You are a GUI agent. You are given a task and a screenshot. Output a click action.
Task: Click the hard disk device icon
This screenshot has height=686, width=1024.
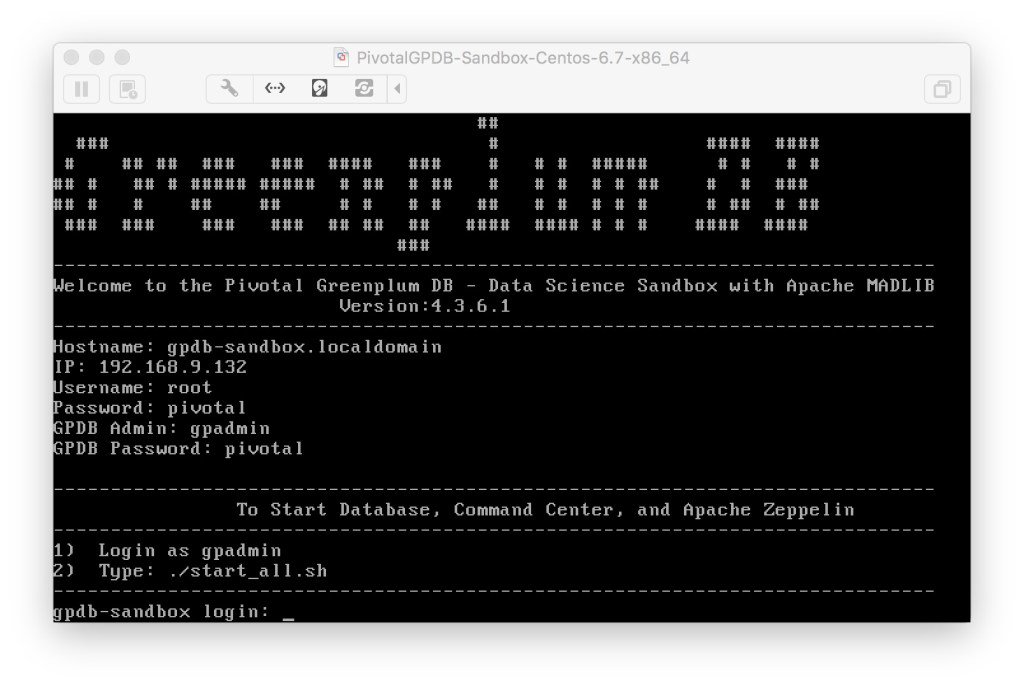tap(319, 88)
